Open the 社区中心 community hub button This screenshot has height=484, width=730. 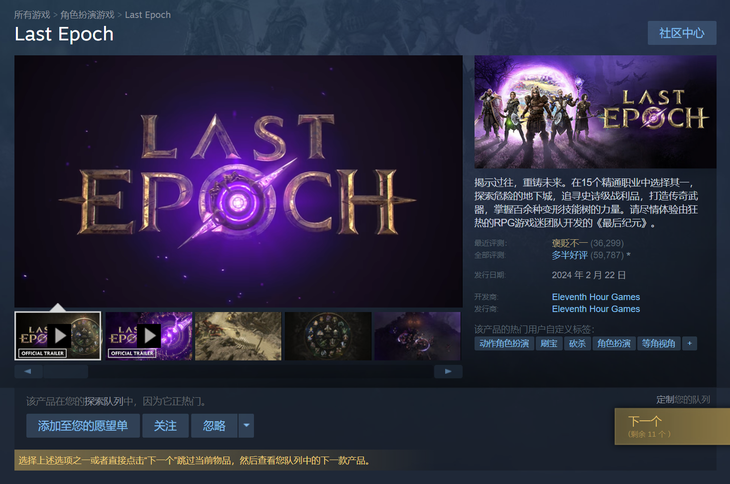[x=682, y=33]
